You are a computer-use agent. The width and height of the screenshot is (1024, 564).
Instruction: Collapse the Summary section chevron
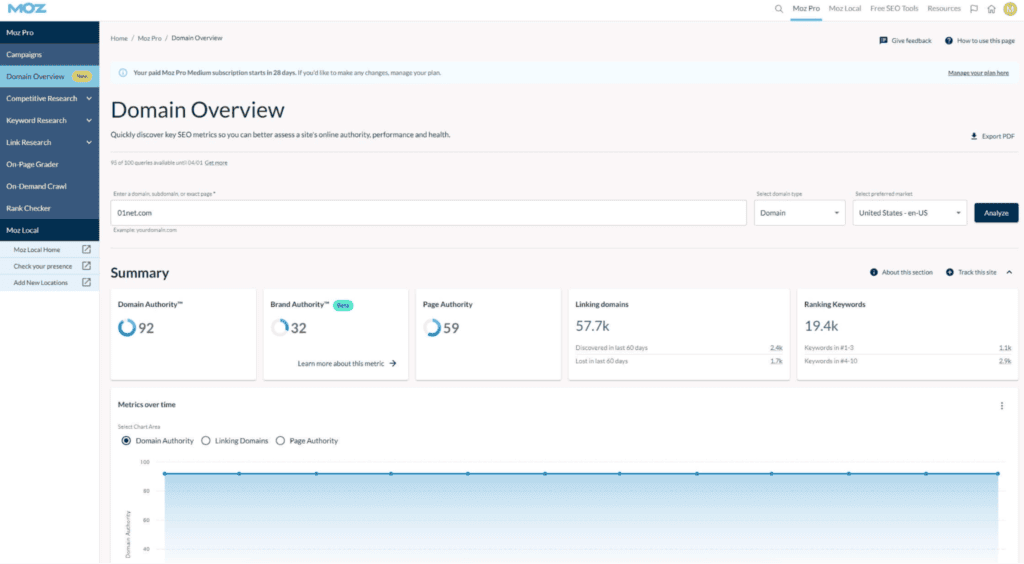click(x=1010, y=272)
